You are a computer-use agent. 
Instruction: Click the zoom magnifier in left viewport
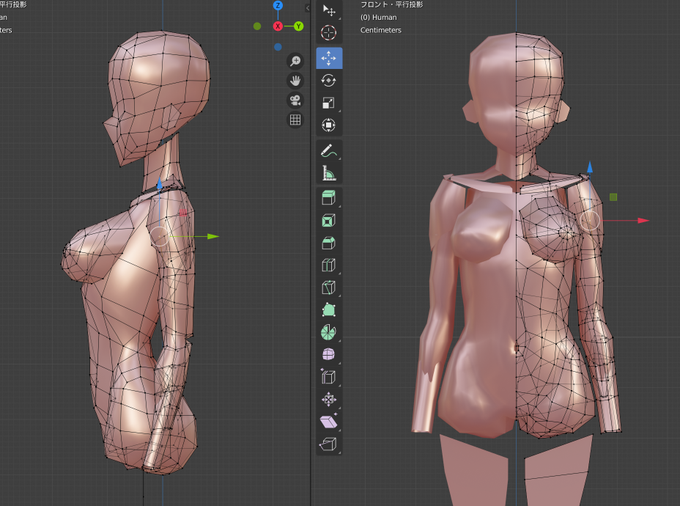tap(295, 61)
